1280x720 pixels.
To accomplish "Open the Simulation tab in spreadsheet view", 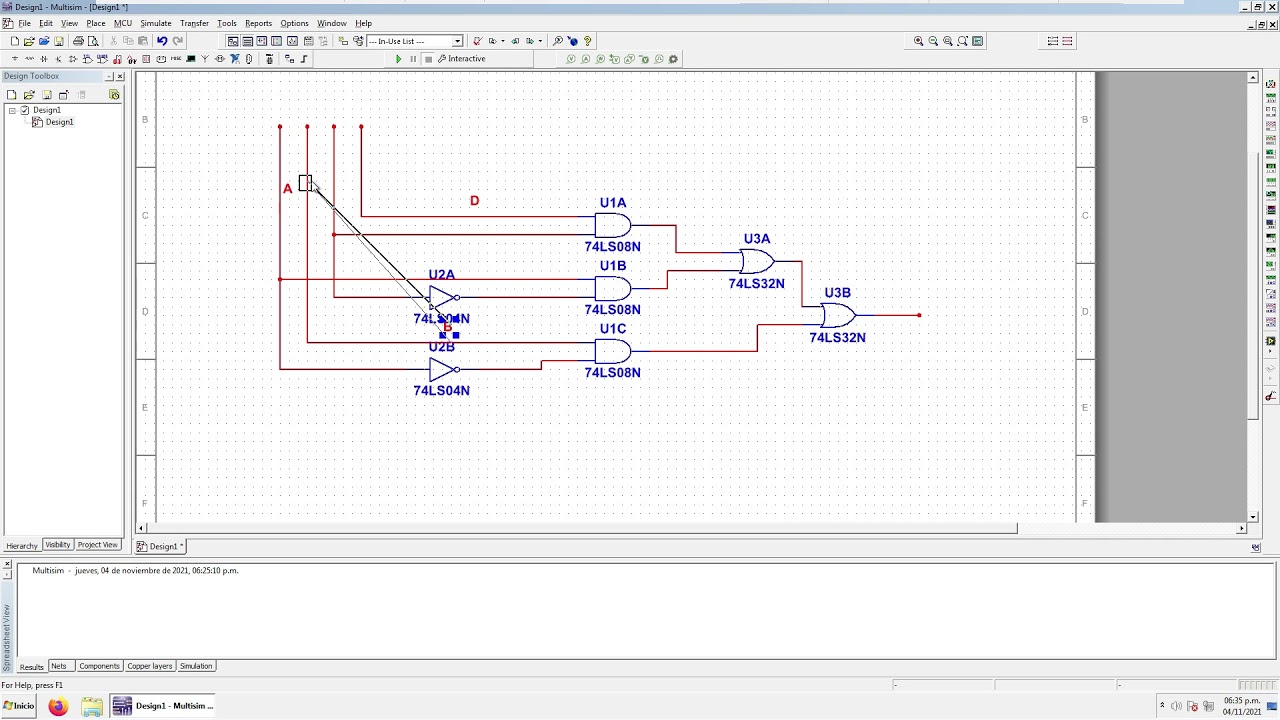I will [x=196, y=666].
